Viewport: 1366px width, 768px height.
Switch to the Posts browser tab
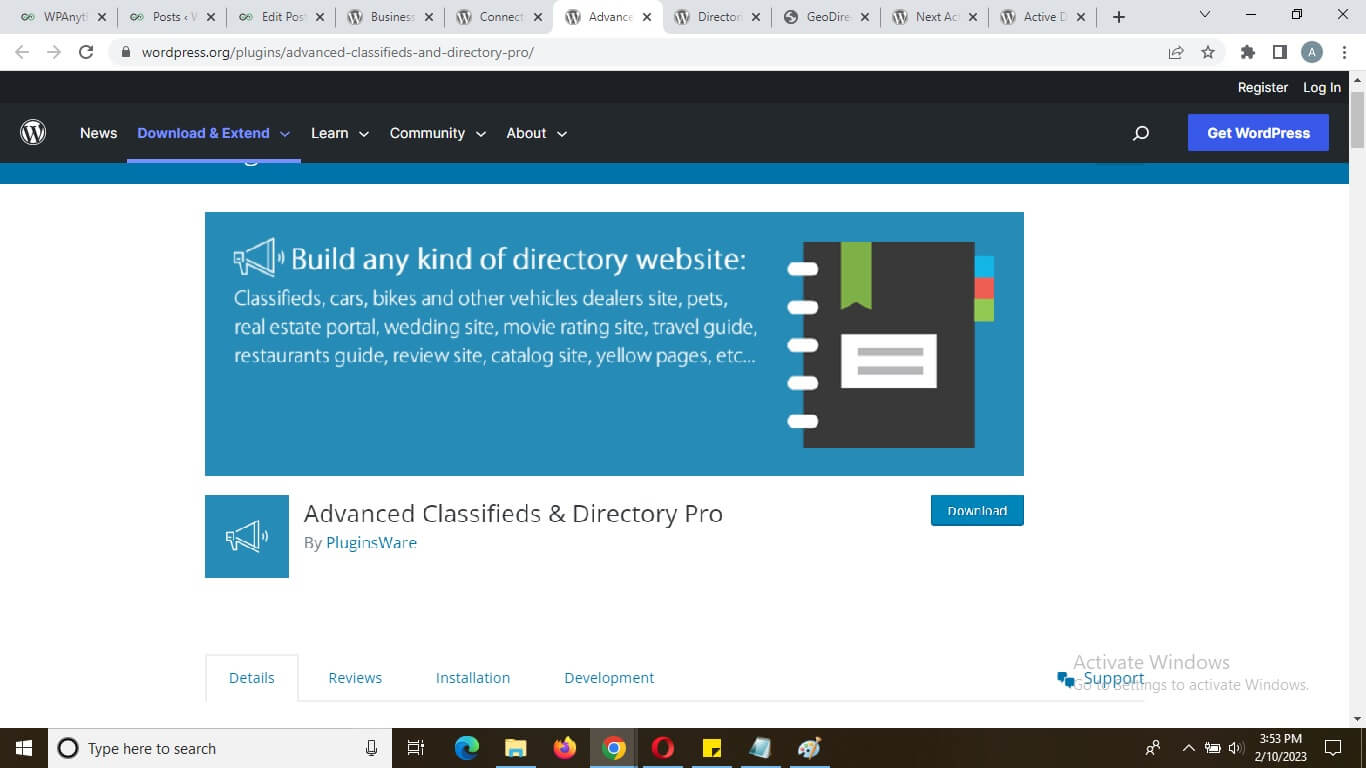tap(172, 17)
